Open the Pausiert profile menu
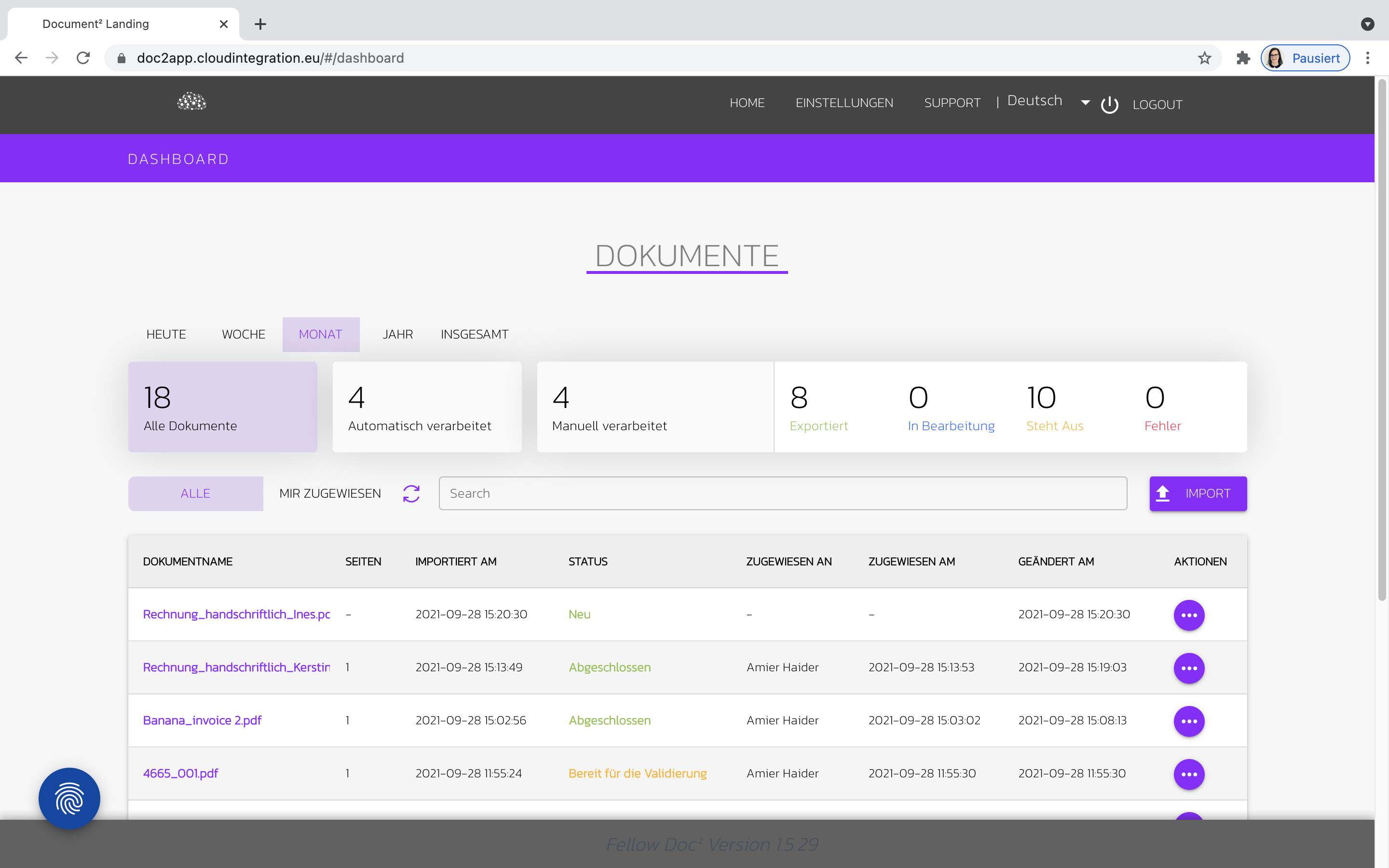Viewport: 1389px width, 868px height. pyautogui.click(x=1305, y=58)
